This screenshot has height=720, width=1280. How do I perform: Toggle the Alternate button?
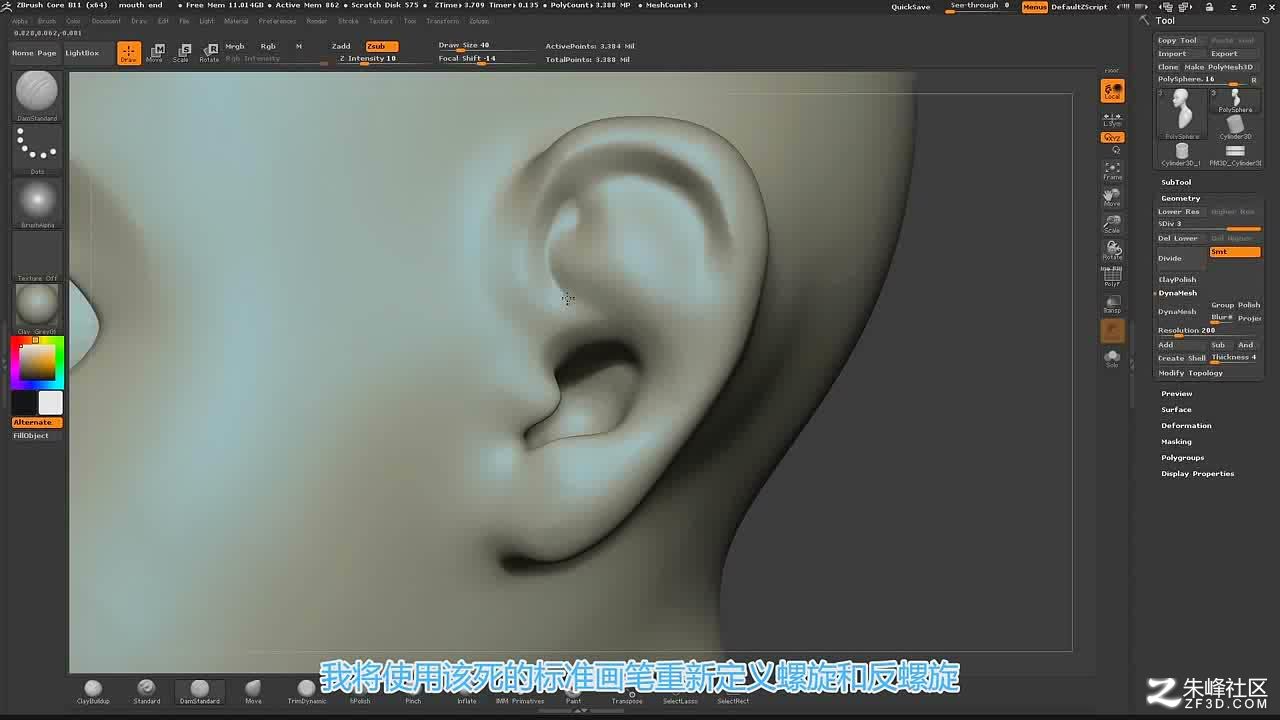[37, 422]
